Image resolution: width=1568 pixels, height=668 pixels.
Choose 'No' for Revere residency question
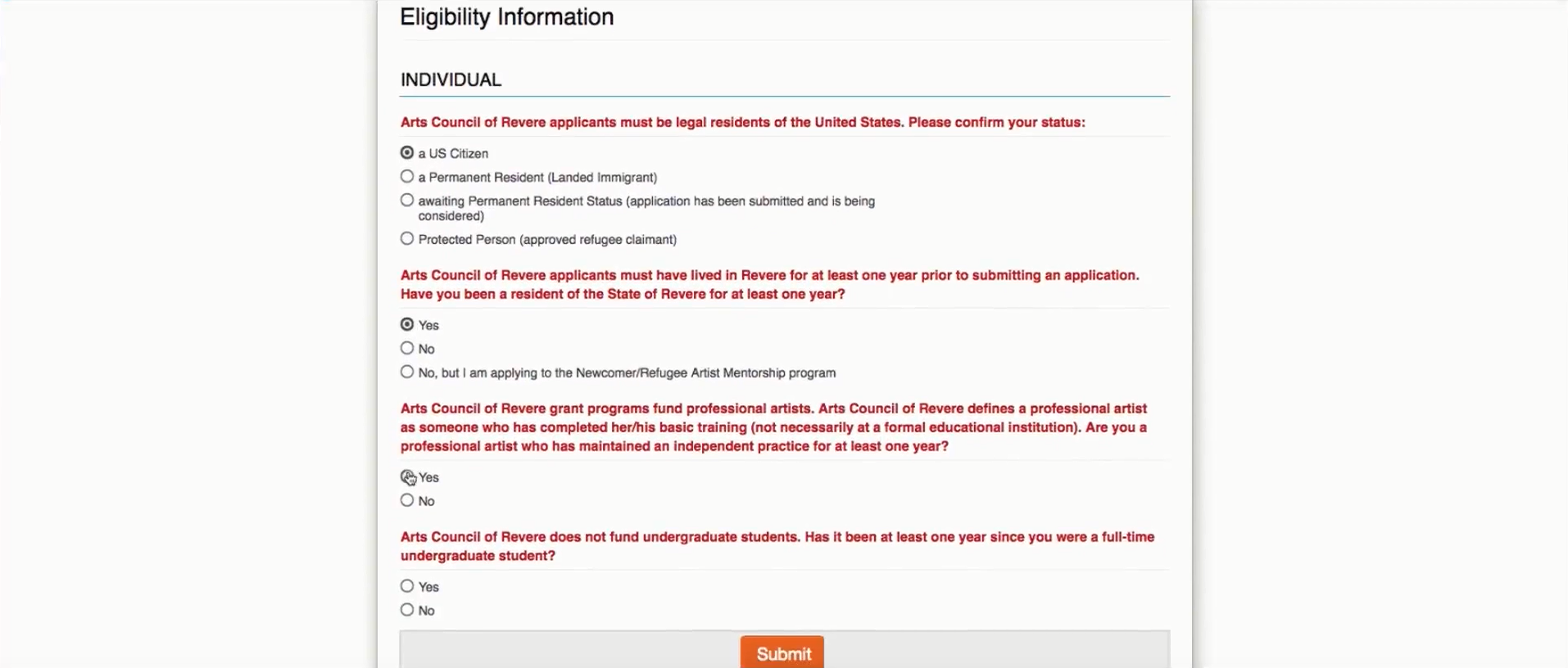point(407,349)
